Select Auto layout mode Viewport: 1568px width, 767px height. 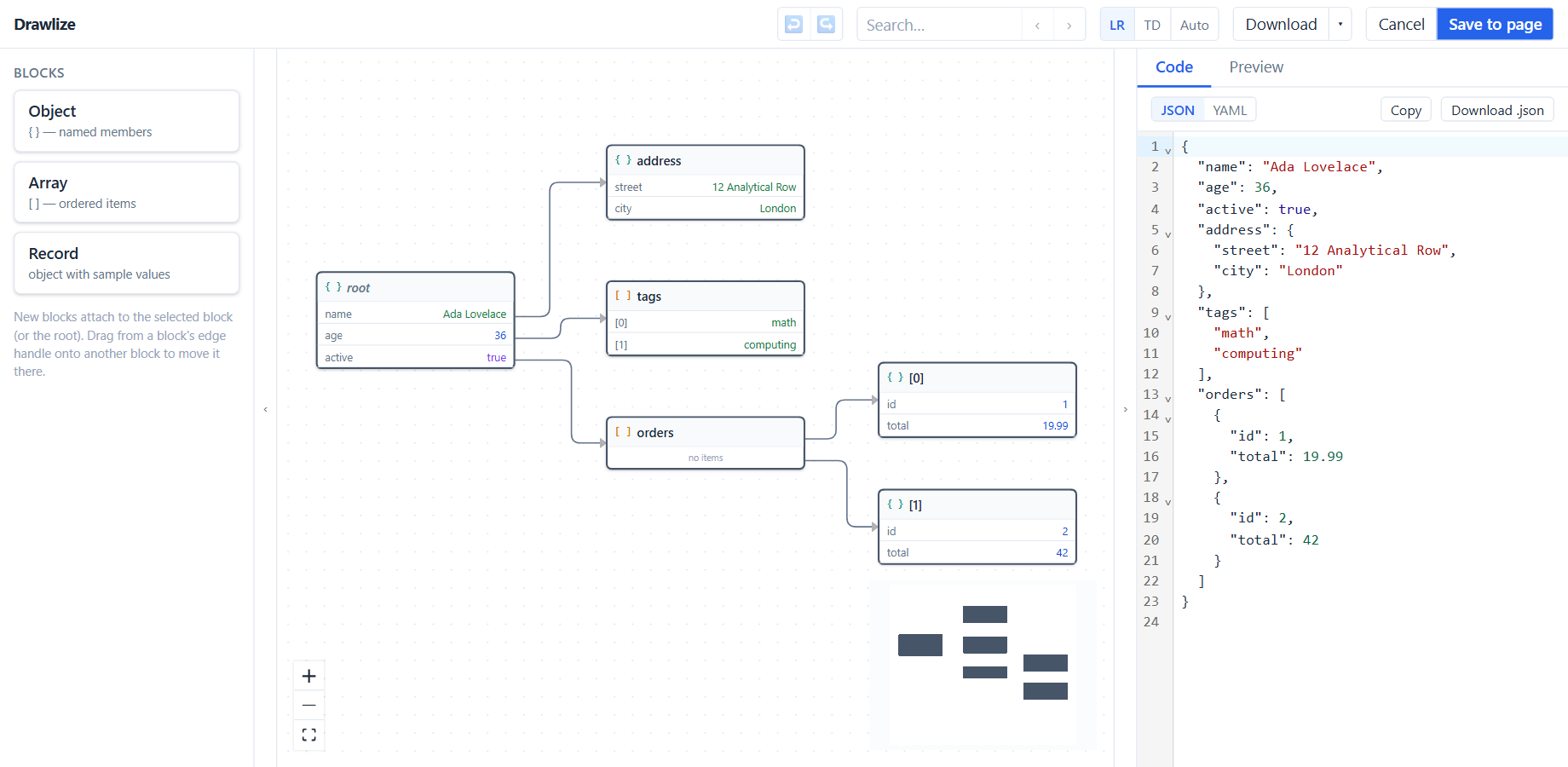click(x=1194, y=25)
